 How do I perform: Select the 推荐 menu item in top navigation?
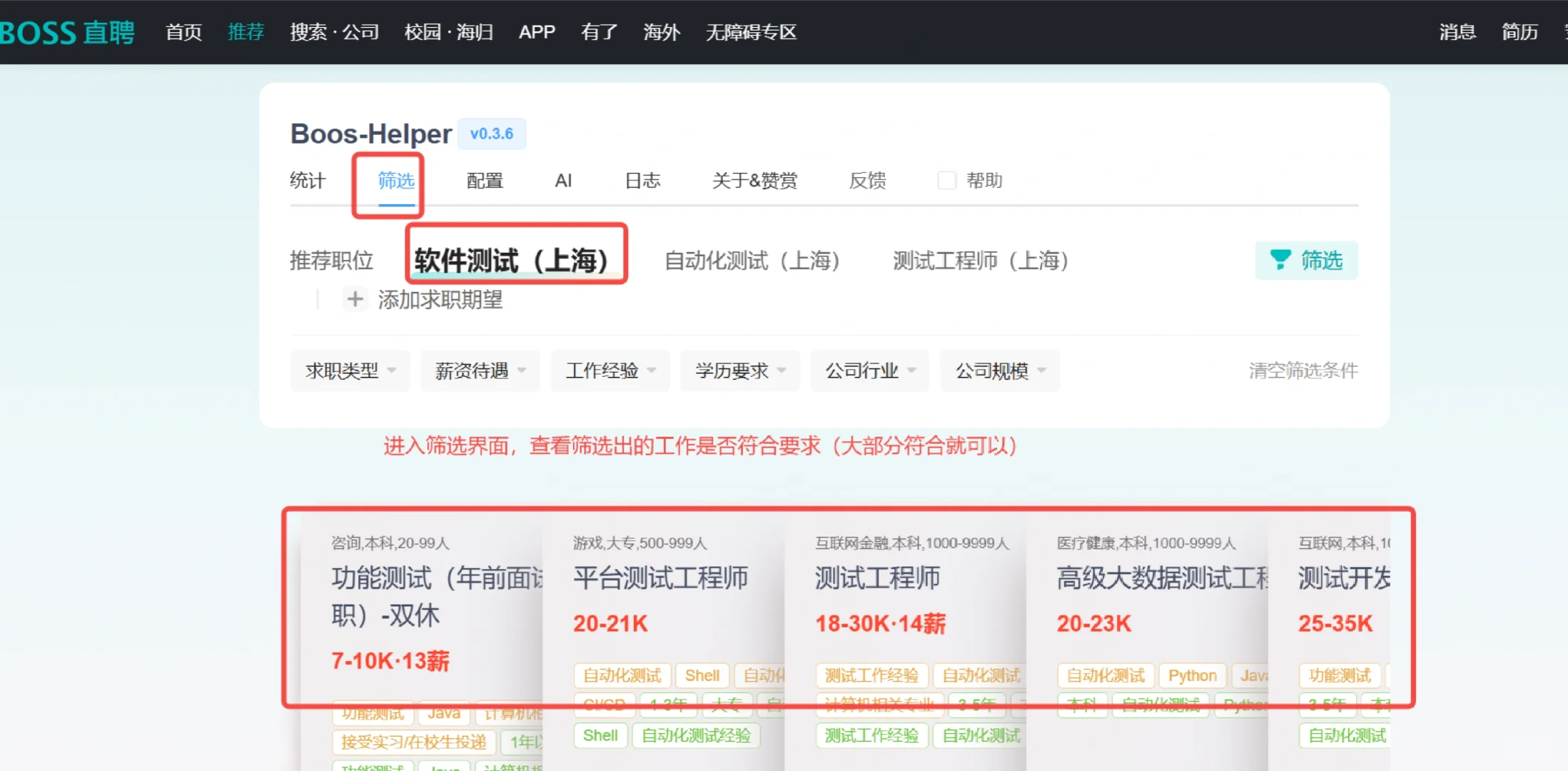pyautogui.click(x=246, y=31)
